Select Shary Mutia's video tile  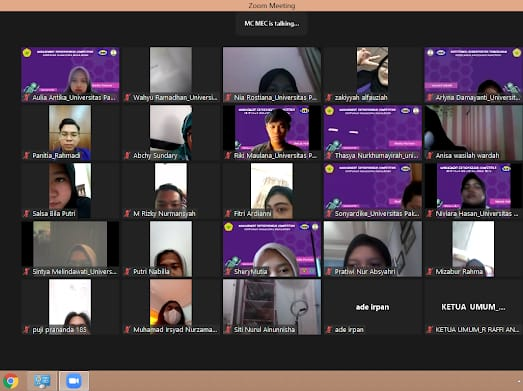(x=272, y=249)
